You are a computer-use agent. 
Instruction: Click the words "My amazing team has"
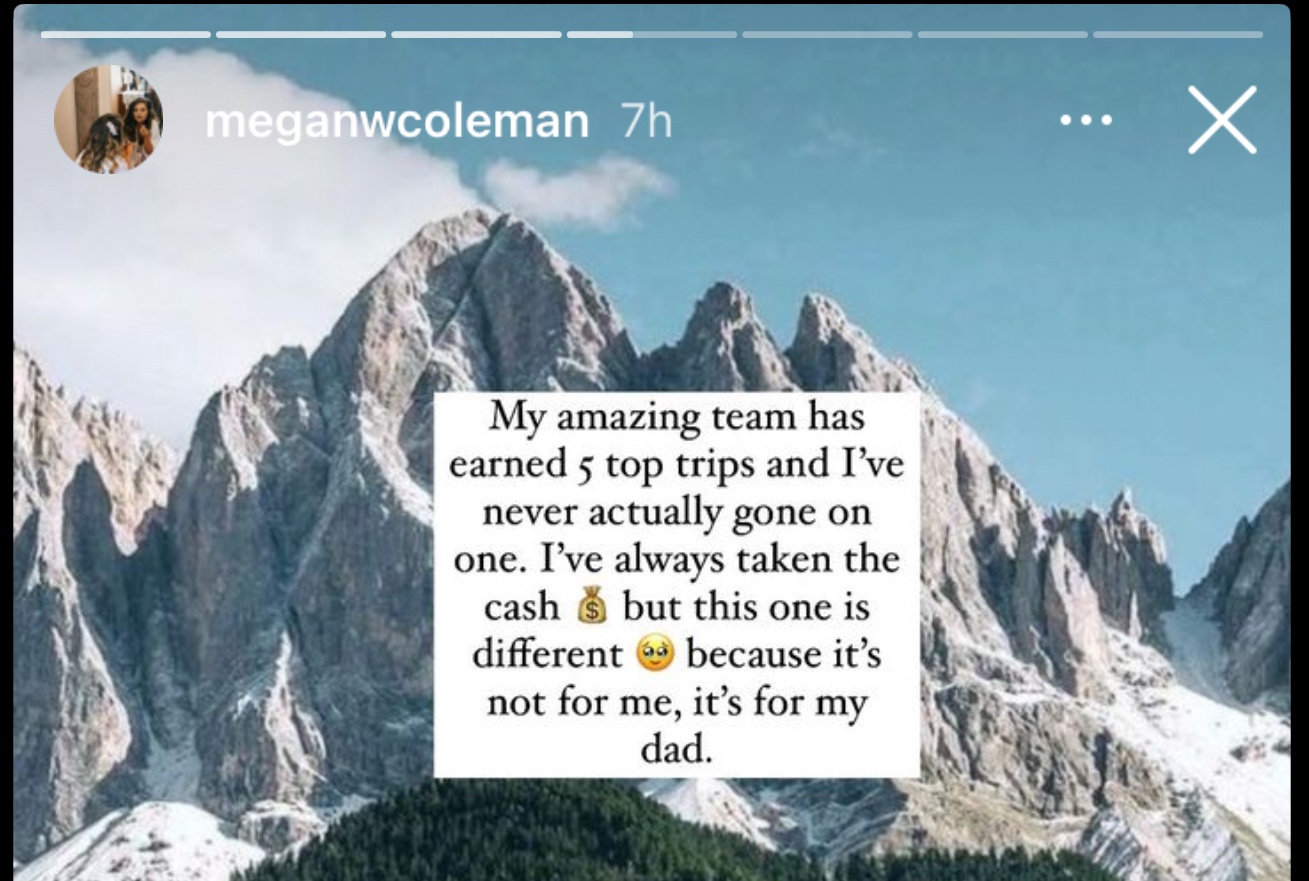[675, 419]
